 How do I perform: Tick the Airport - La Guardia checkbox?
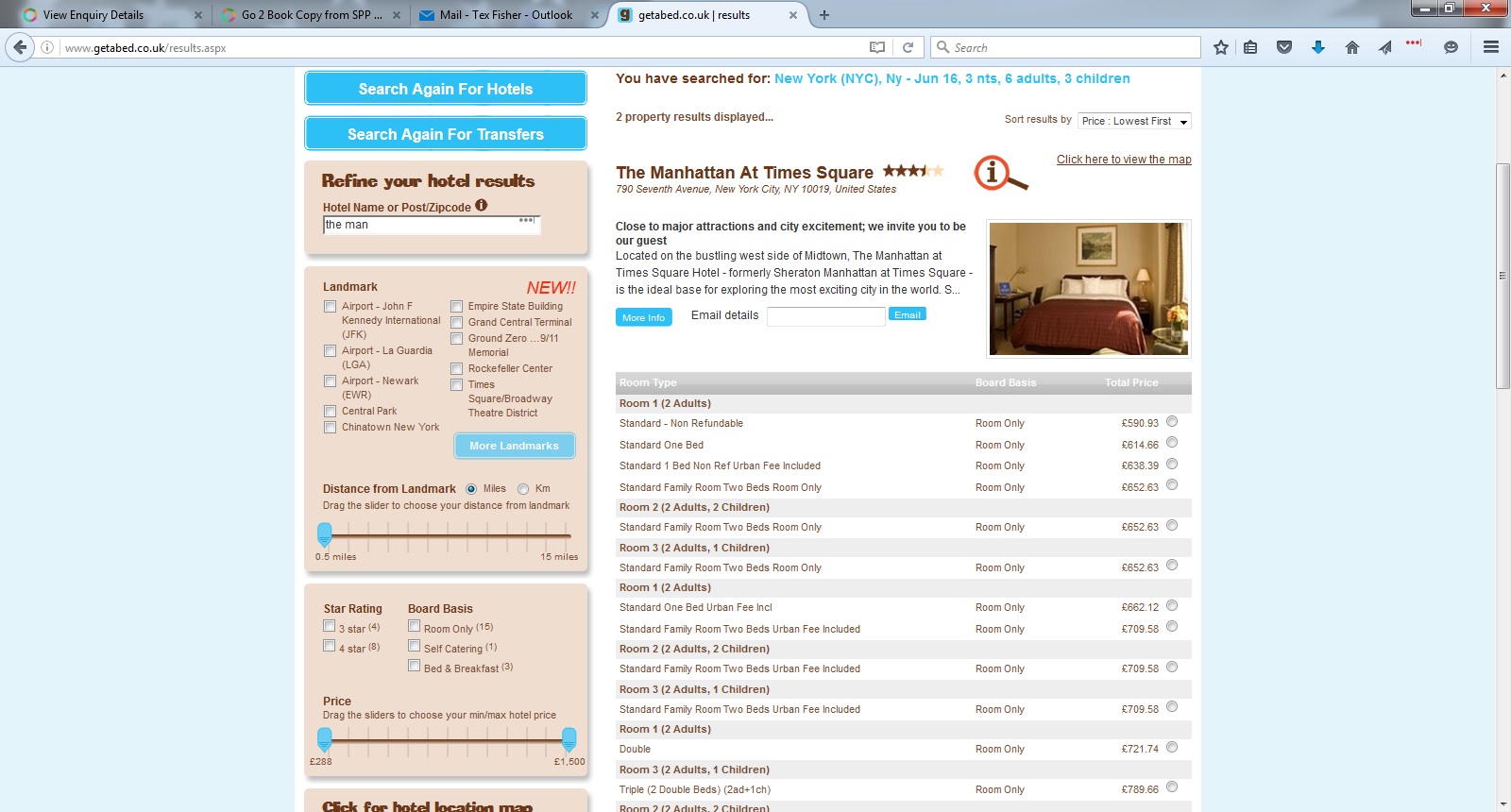coord(330,350)
